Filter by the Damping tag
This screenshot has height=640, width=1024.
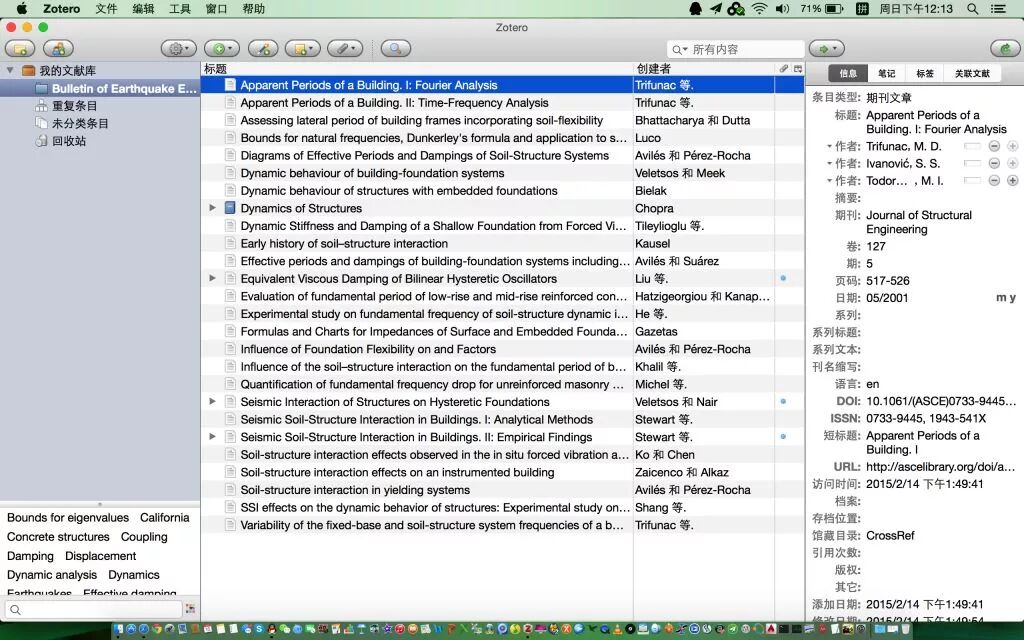pos(30,556)
